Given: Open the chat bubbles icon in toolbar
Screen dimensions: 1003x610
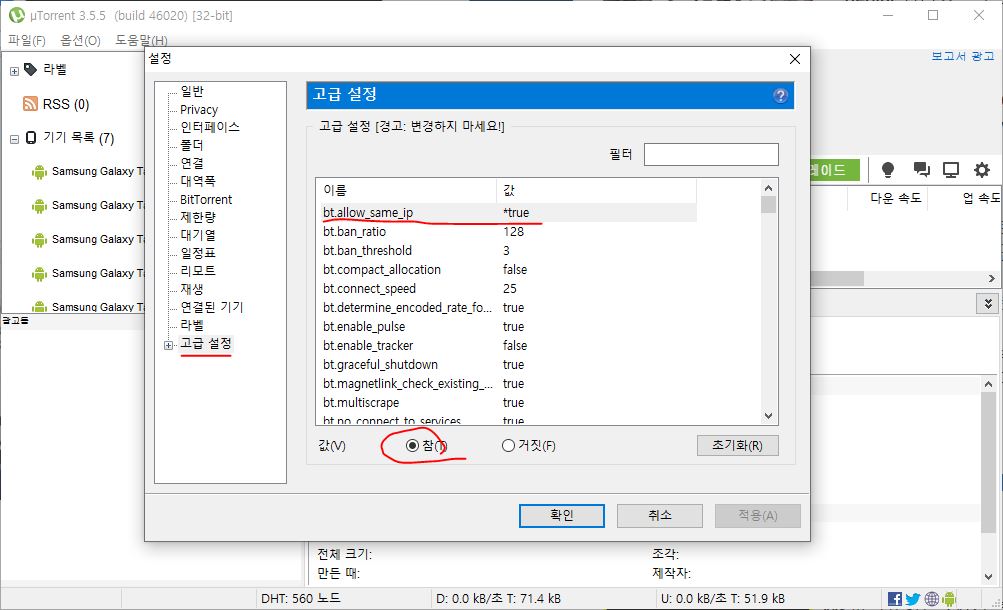Looking at the screenshot, I should coord(921,169).
